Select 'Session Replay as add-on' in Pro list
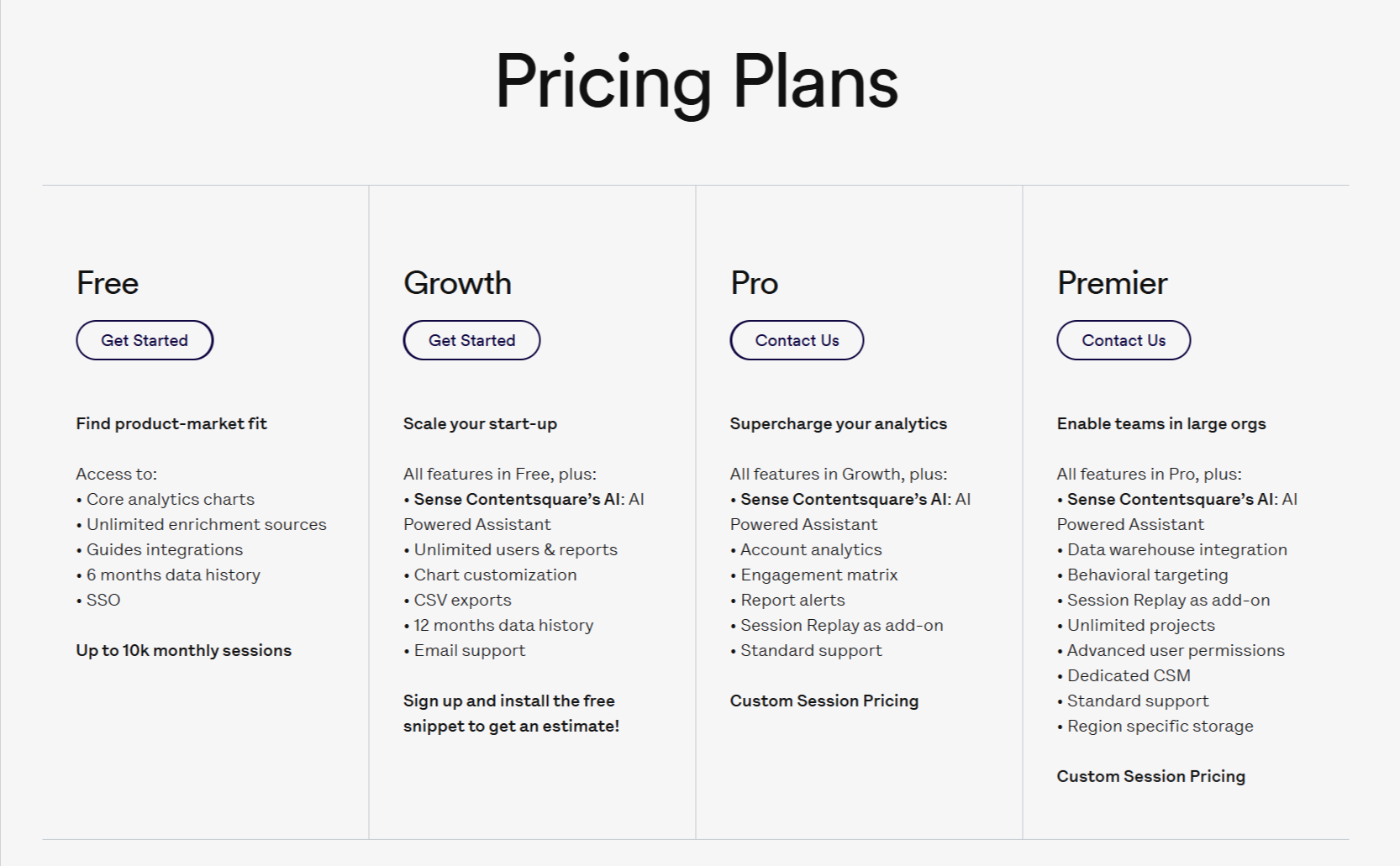Image resolution: width=1400 pixels, height=866 pixels. click(840, 625)
